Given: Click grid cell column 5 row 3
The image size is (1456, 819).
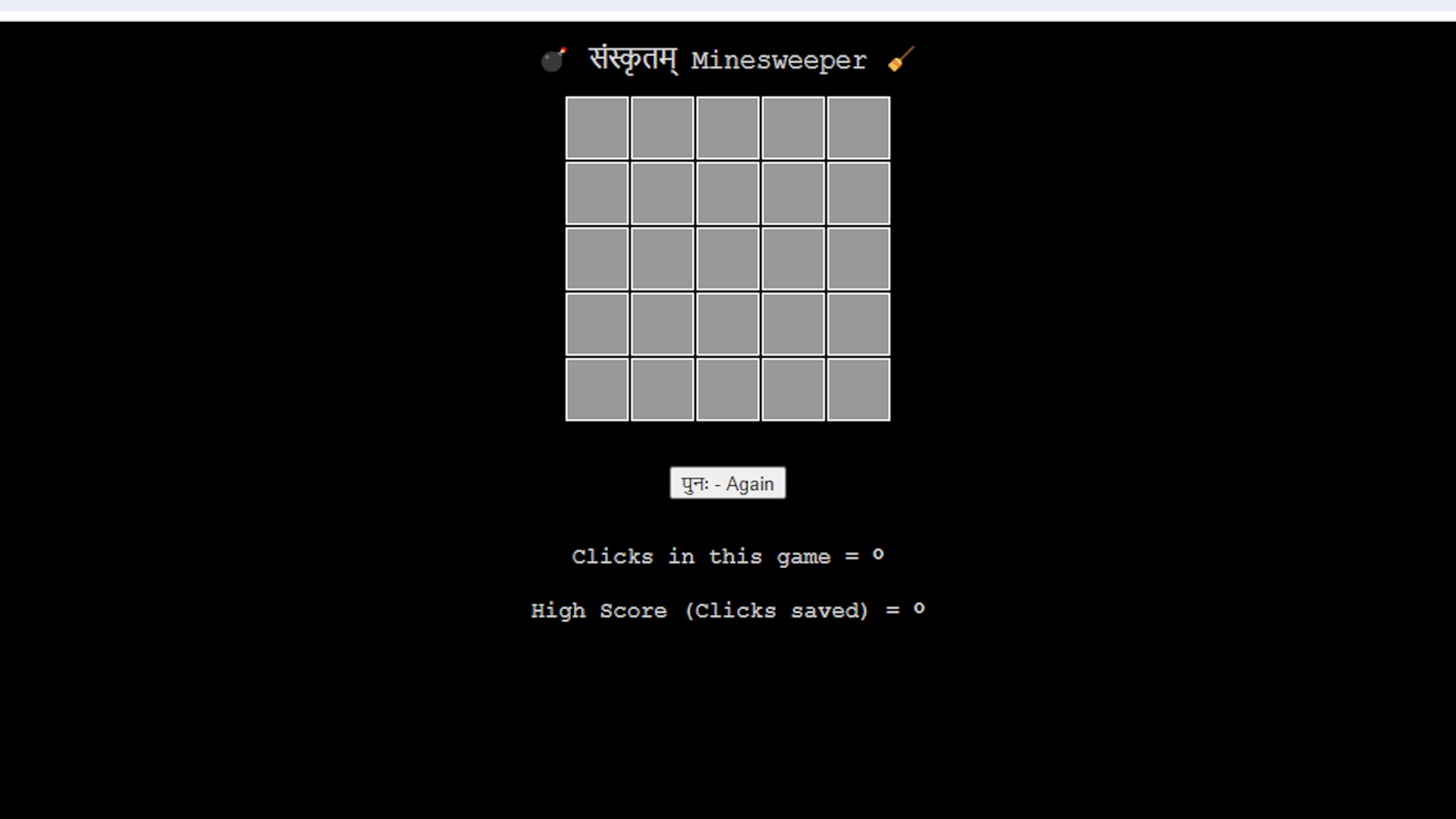Looking at the screenshot, I should pyautogui.click(x=857, y=258).
